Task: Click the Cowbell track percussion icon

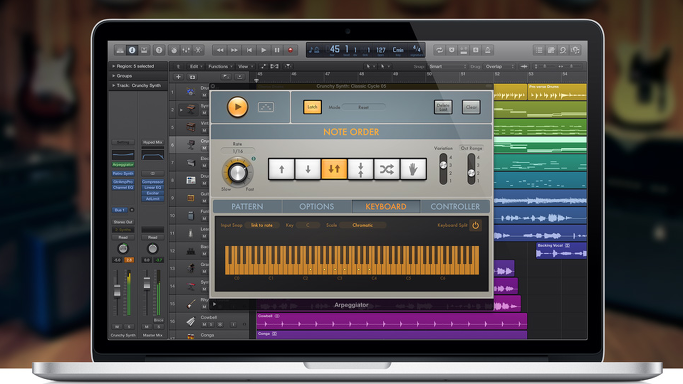Action: pyautogui.click(x=190, y=321)
